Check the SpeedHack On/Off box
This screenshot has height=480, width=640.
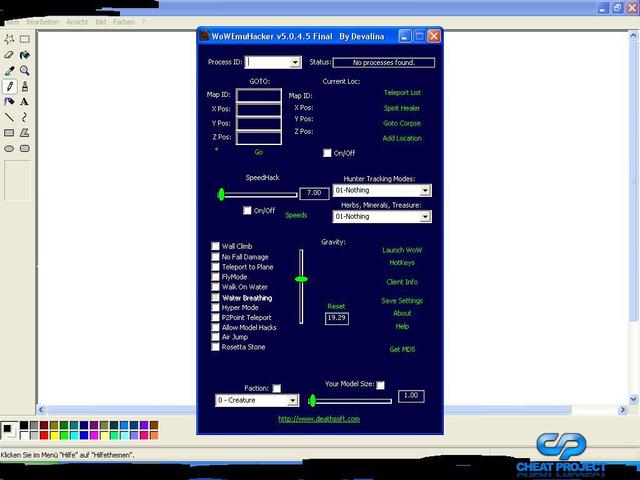[x=247, y=211]
